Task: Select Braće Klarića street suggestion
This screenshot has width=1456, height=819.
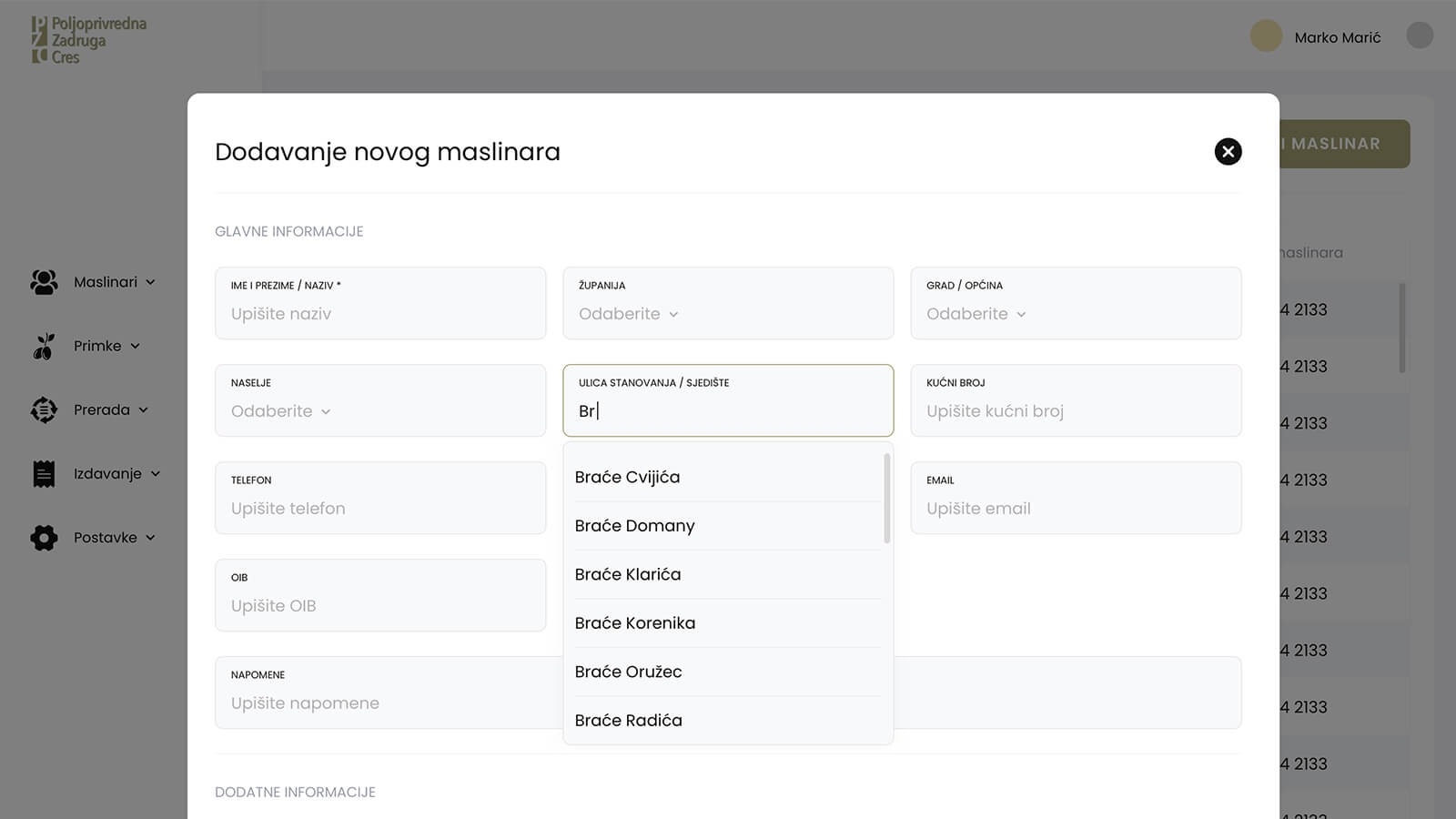Action: pos(726,574)
